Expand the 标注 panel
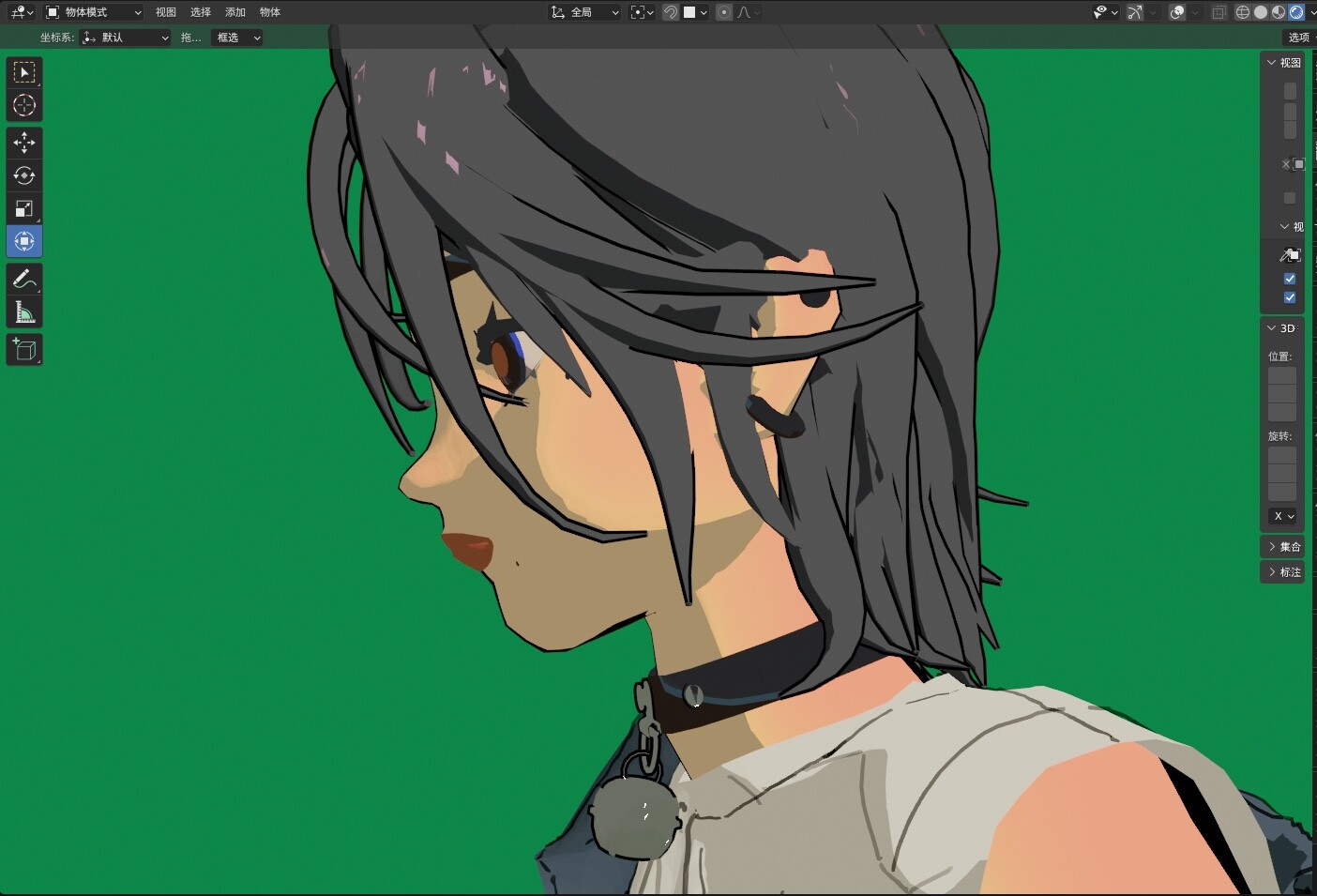The width and height of the screenshot is (1317, 896). 1284,572
